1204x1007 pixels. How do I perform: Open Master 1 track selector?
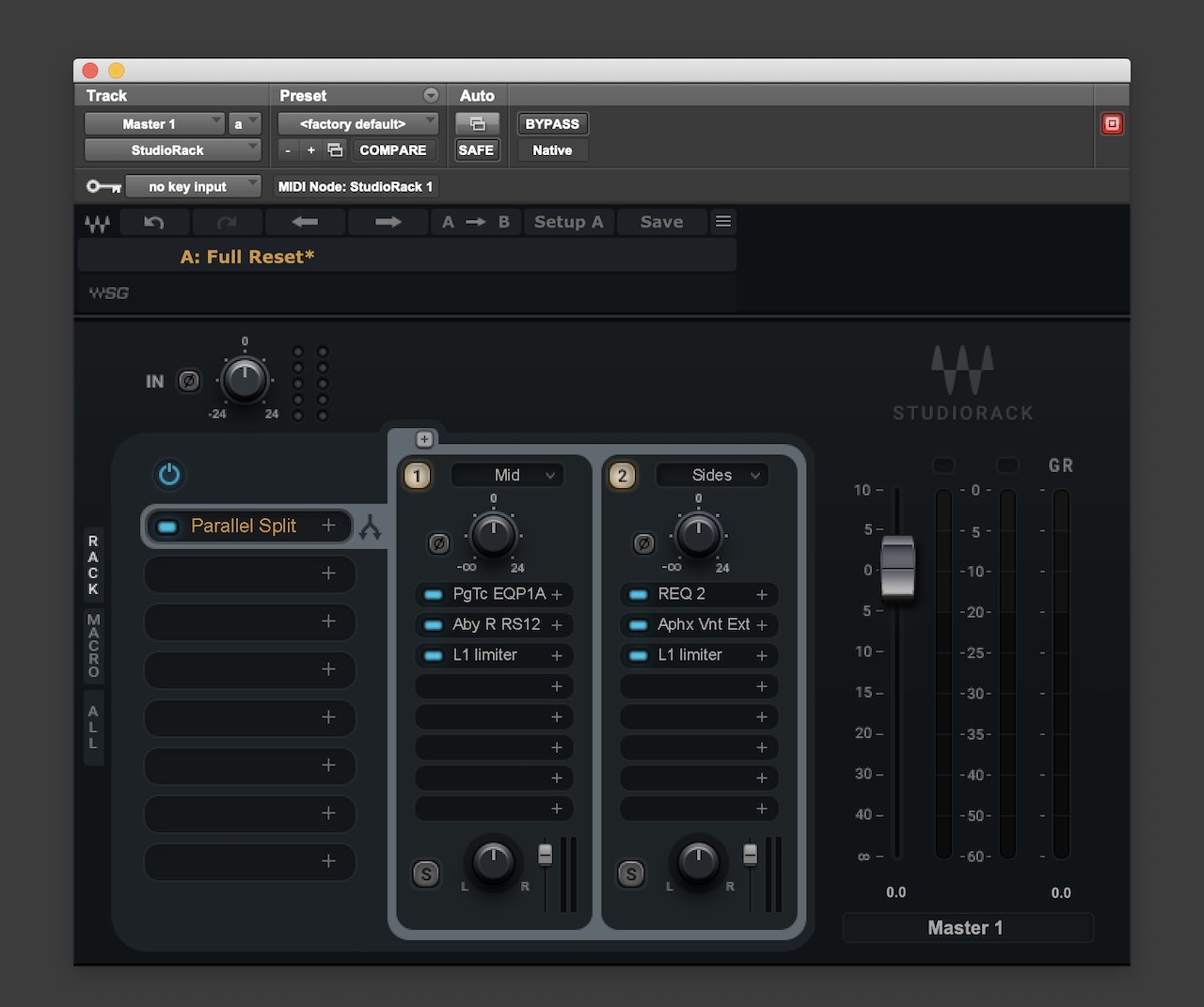point(155,124)
